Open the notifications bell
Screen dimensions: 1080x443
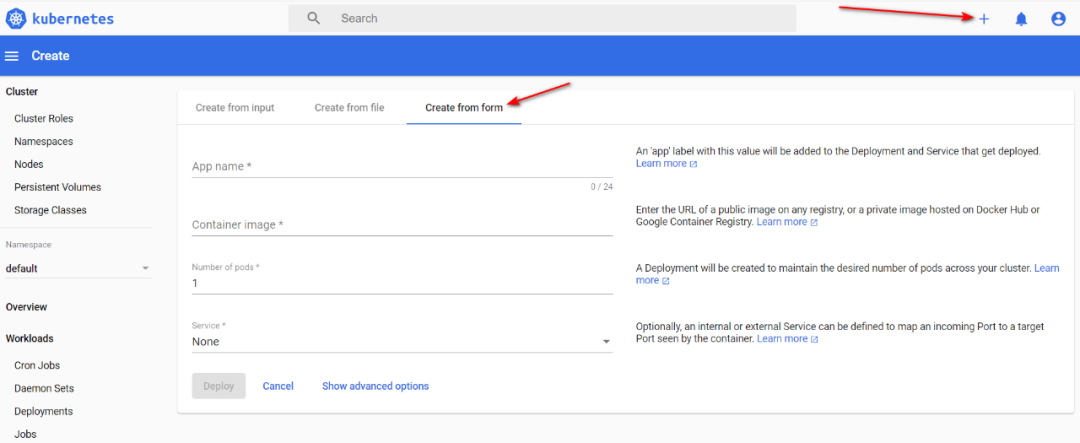tap(1021, 19)
